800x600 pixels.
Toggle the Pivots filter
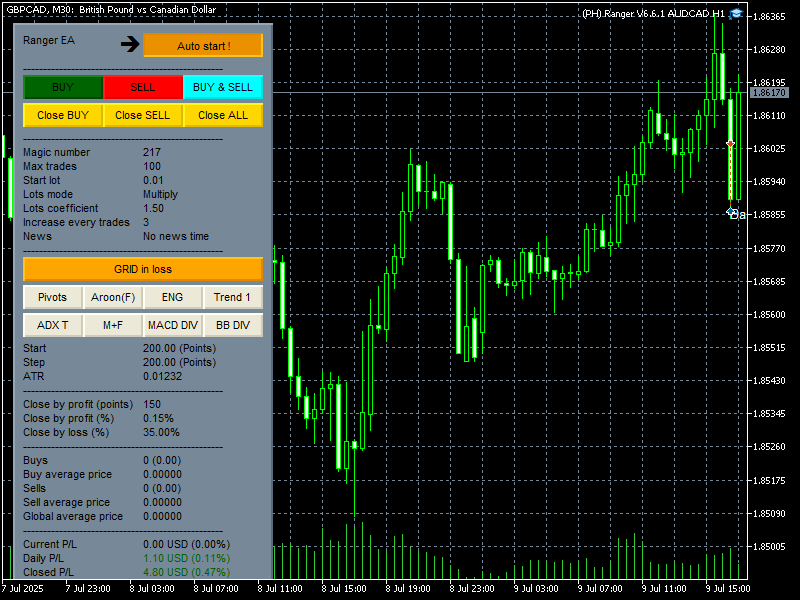tap(53, 297)
